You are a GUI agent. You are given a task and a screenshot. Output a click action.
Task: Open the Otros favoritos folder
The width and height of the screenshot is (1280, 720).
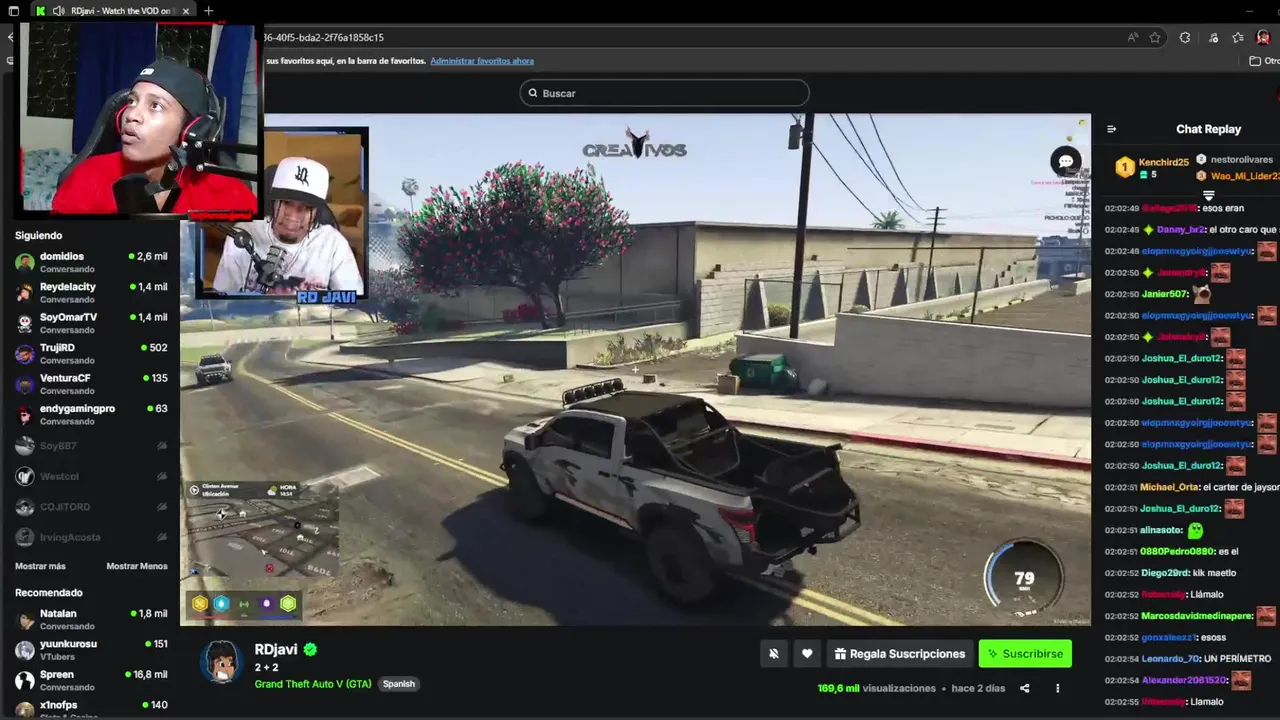(x=1264, y=61)
